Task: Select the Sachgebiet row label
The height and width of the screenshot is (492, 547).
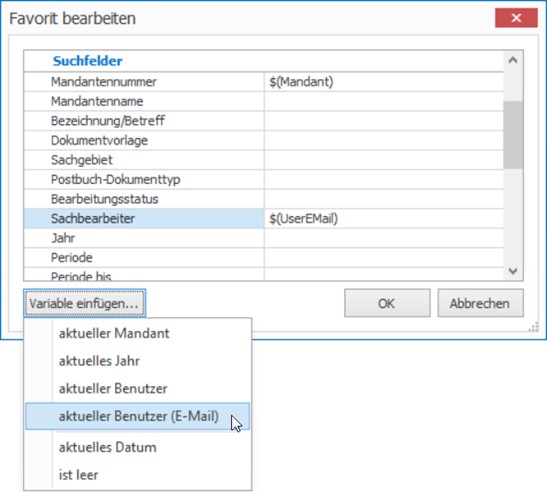Action: click(82, 160)
